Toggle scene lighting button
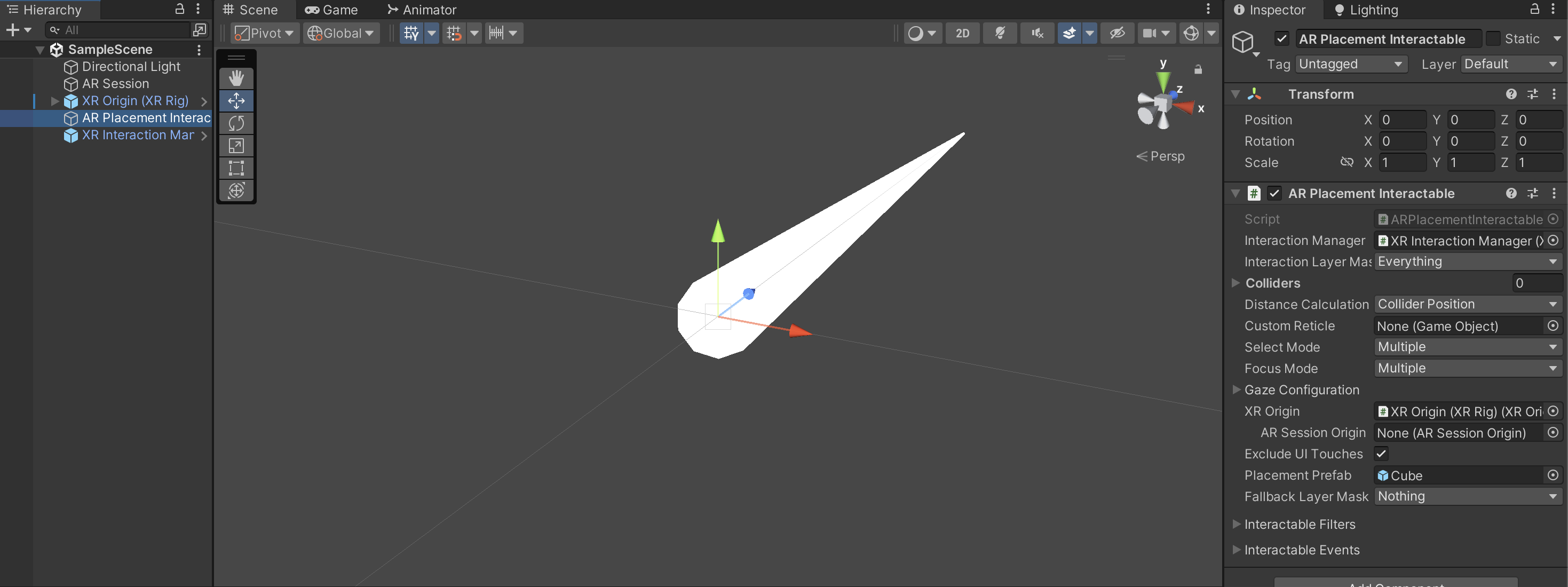 tap(1000, 33)
